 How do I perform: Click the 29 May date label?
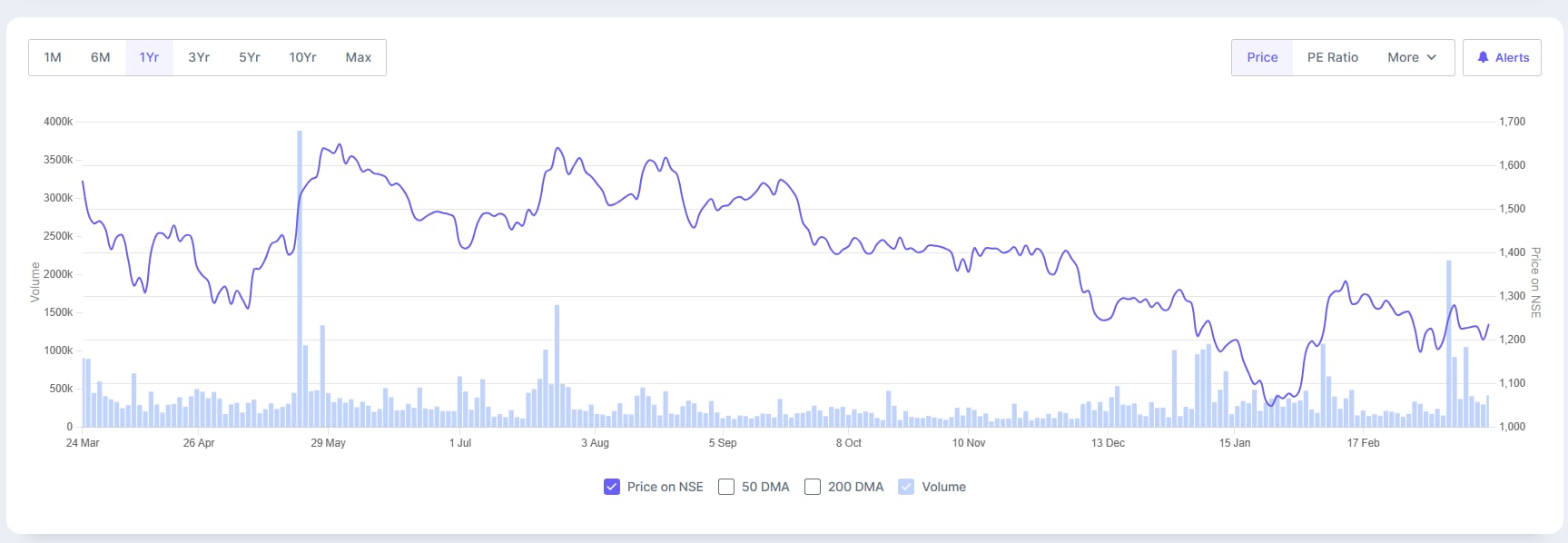(x=328, y=443)
